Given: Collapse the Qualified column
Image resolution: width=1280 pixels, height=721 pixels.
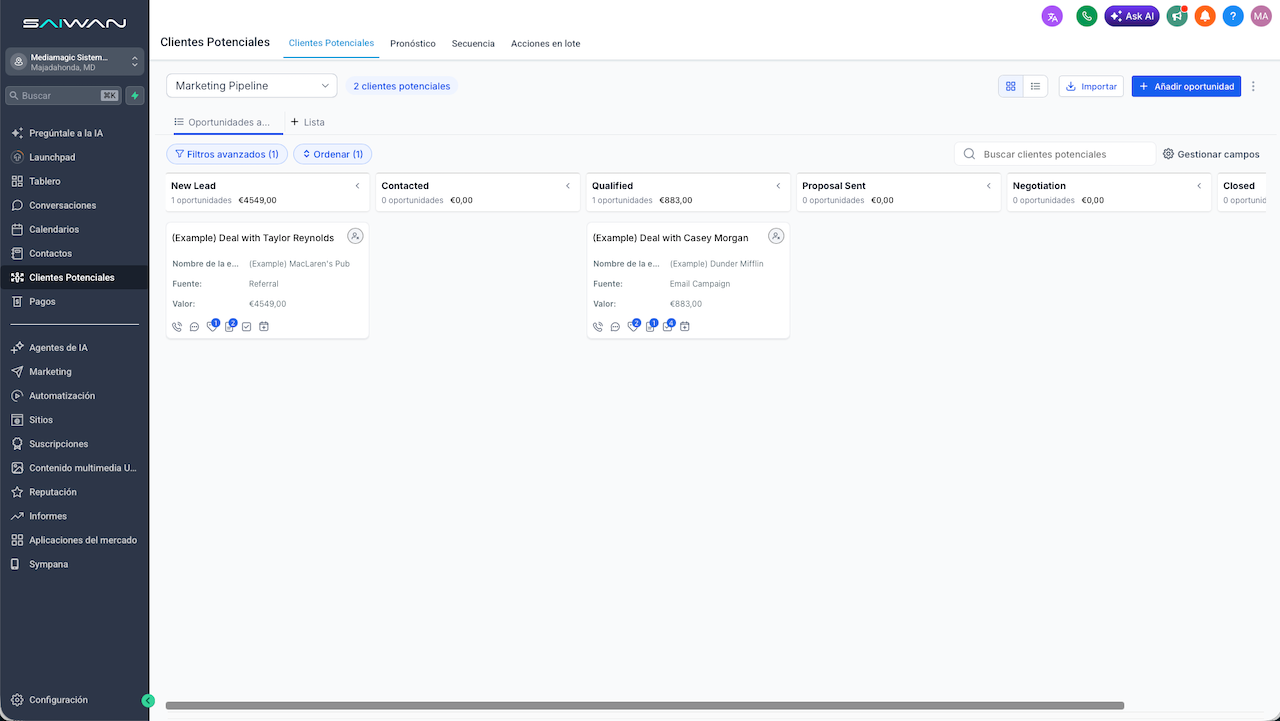Looking at the screenshot, I should click(779, 186).
